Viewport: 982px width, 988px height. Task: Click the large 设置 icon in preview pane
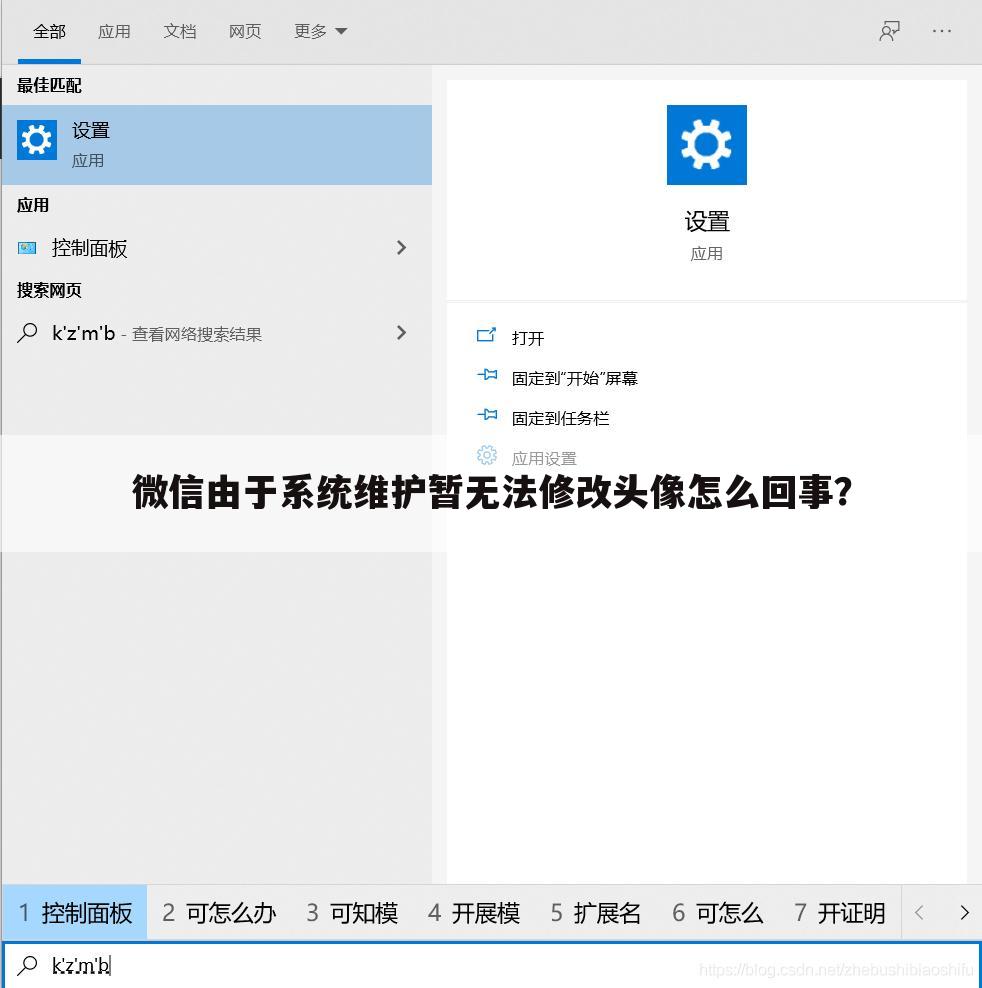pos(707,145)
